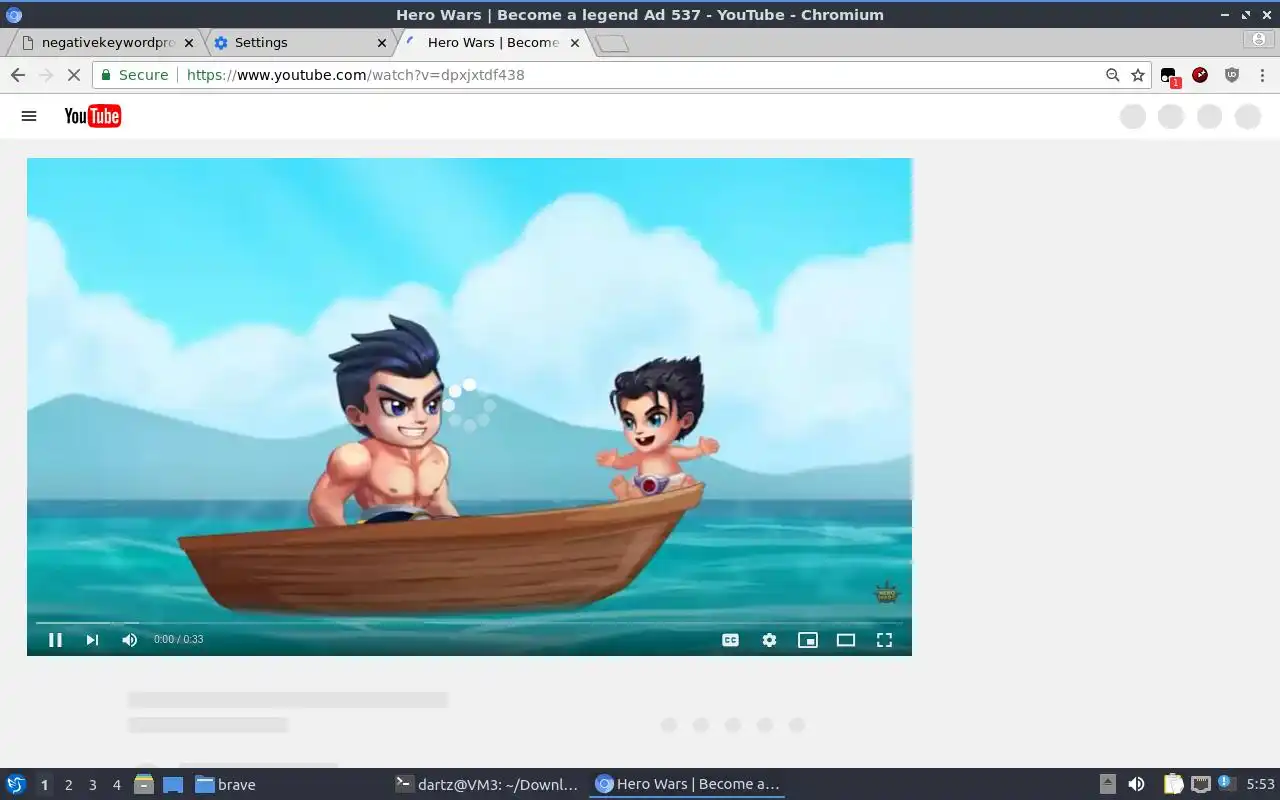Mute the video volume
Image resolution: width=1280 pixels, height=800 pixels.
click(129, 640)
